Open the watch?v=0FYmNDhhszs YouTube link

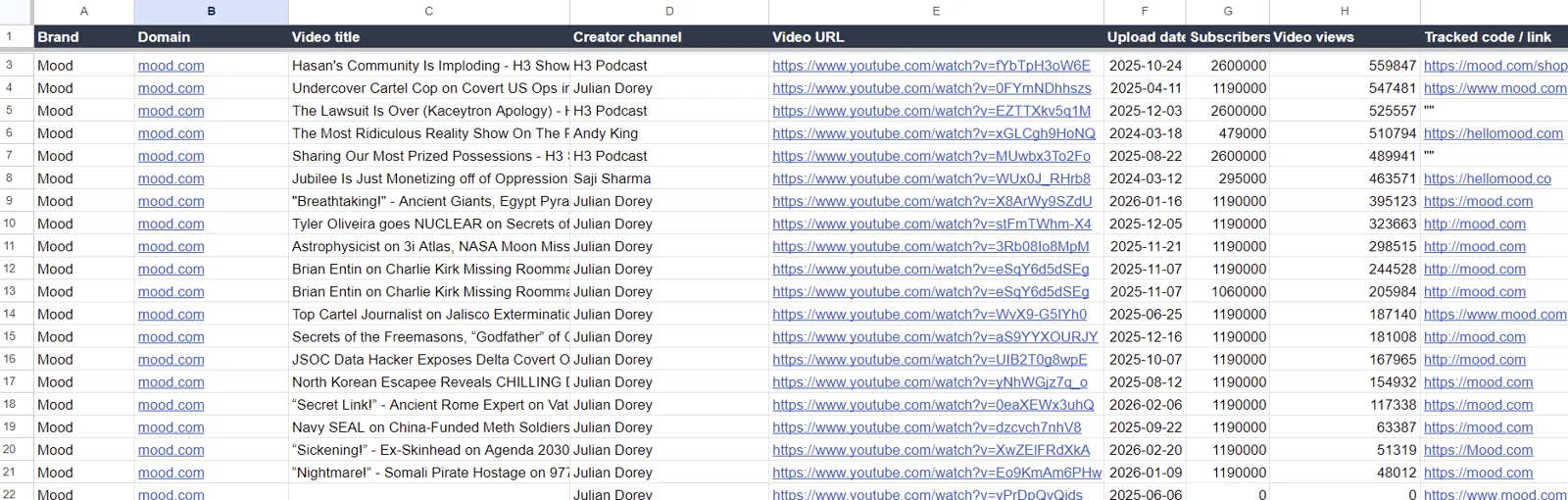931,88
